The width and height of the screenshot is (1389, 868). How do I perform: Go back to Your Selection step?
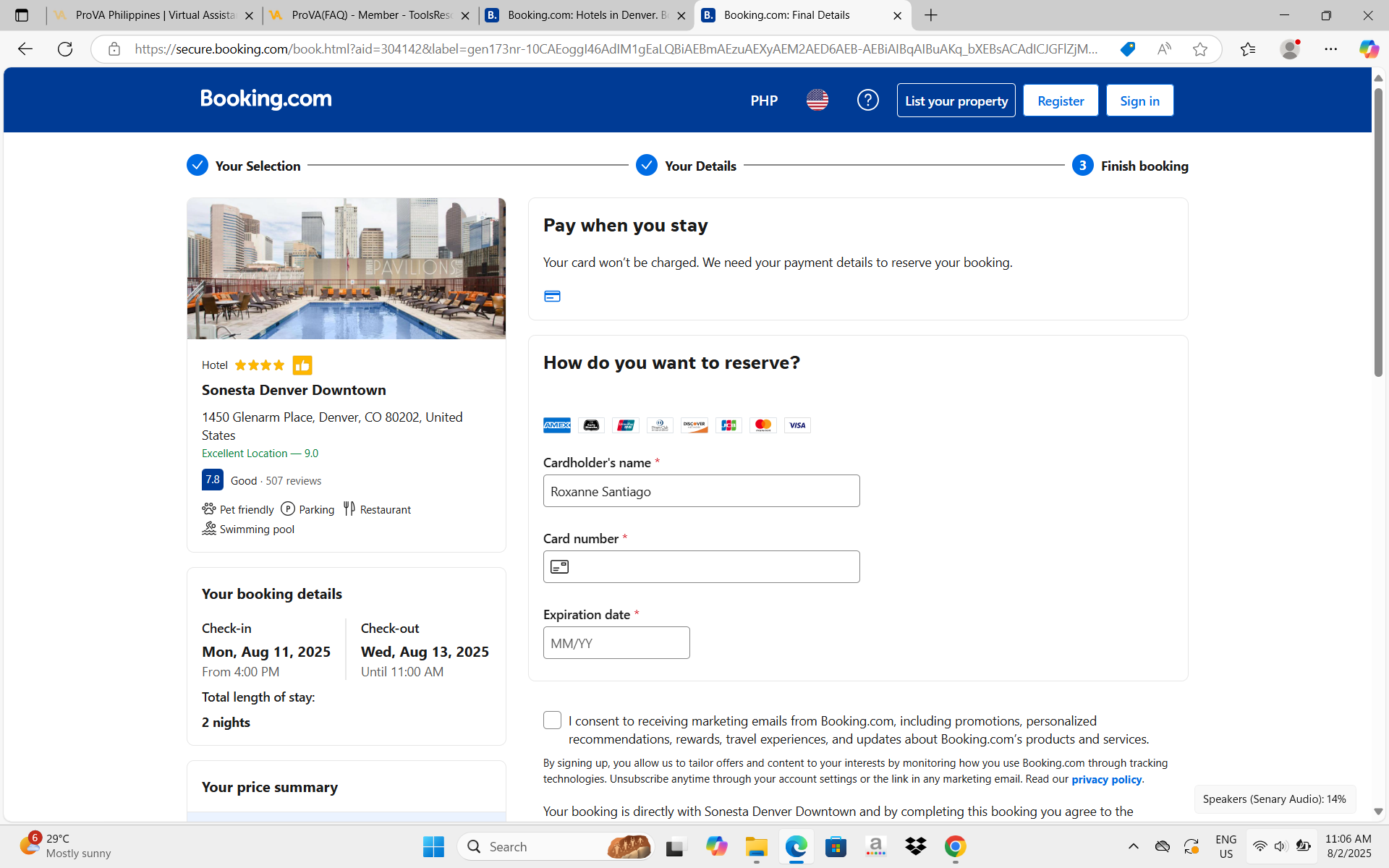coord(244,166)
